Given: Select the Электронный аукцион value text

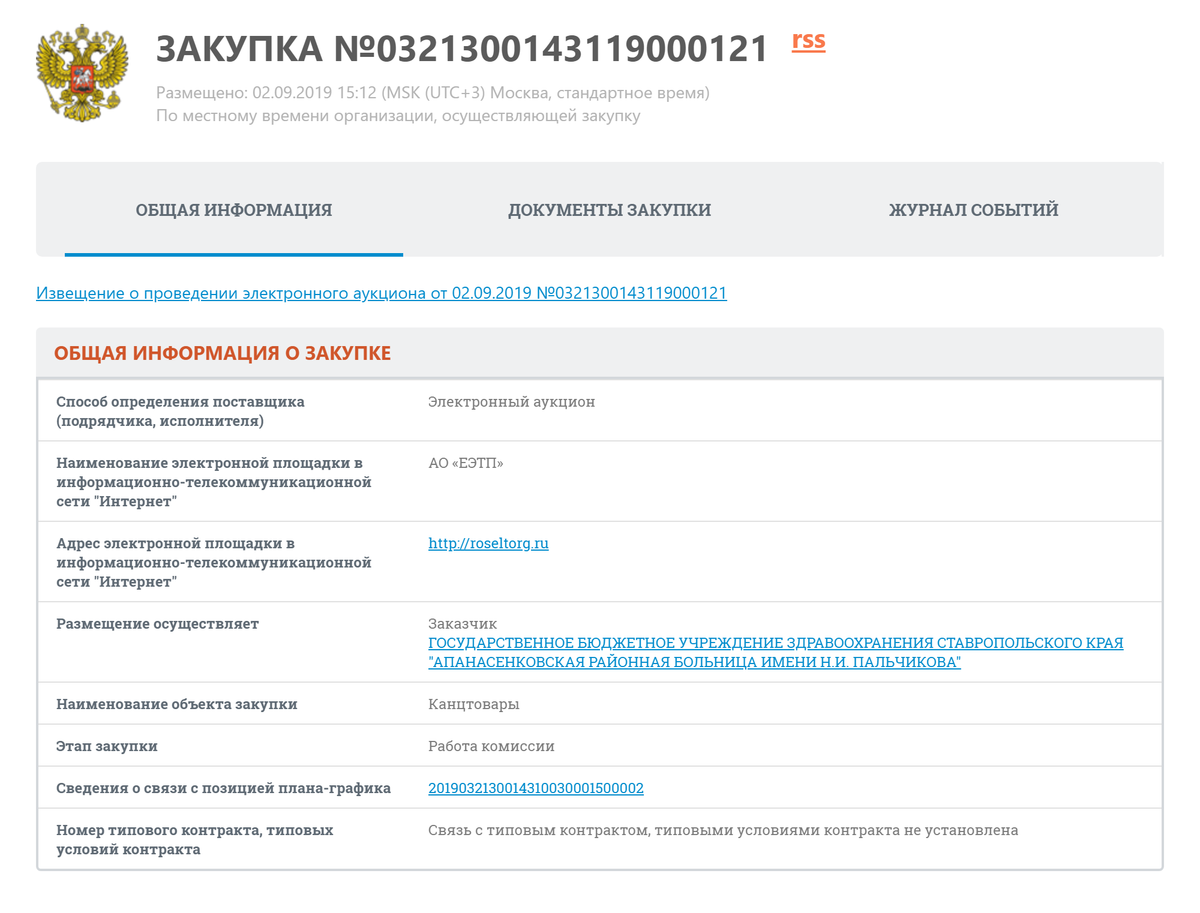Looking at the screenshot, I should tap(511, 402).
